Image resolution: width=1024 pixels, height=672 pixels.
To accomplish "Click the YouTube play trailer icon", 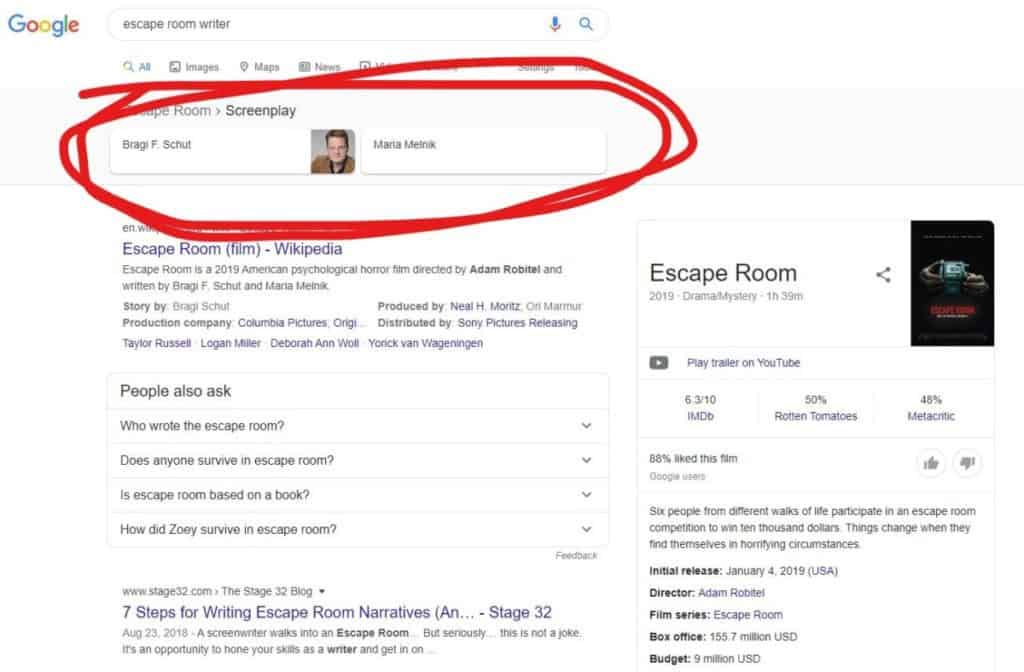I will pos(659,363).
